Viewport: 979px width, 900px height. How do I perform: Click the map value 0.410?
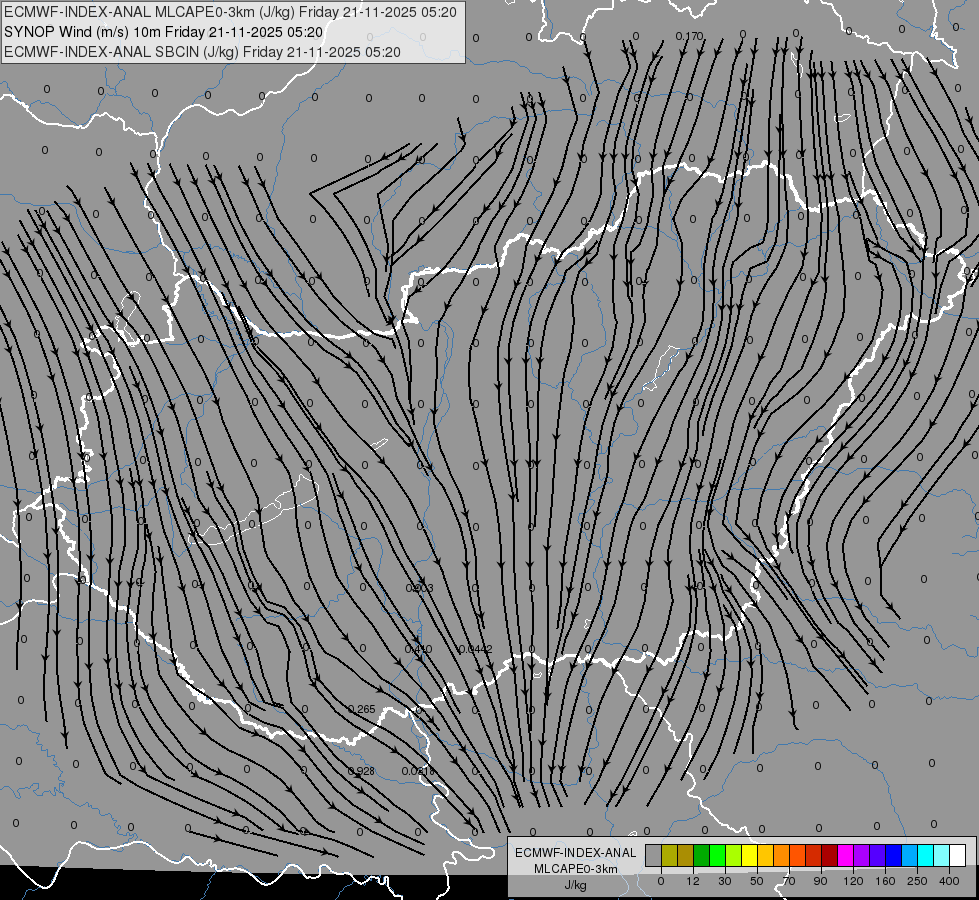[418, 649]
